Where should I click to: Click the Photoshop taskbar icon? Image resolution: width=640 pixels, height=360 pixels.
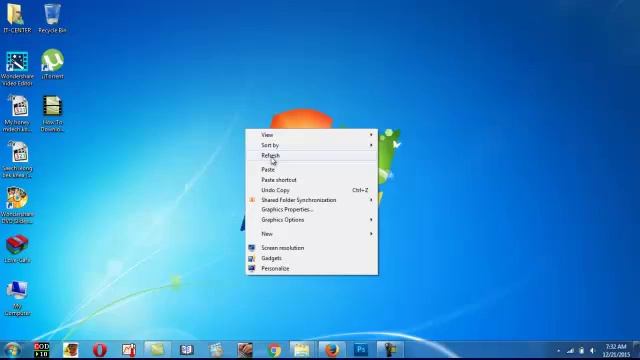pos(361,350)
